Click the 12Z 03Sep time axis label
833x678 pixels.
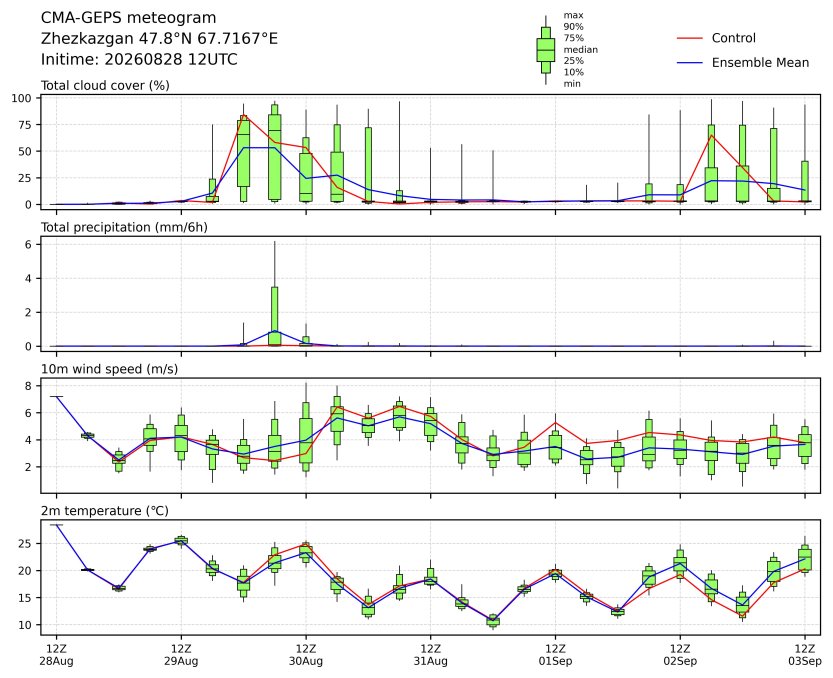[804, 655]
